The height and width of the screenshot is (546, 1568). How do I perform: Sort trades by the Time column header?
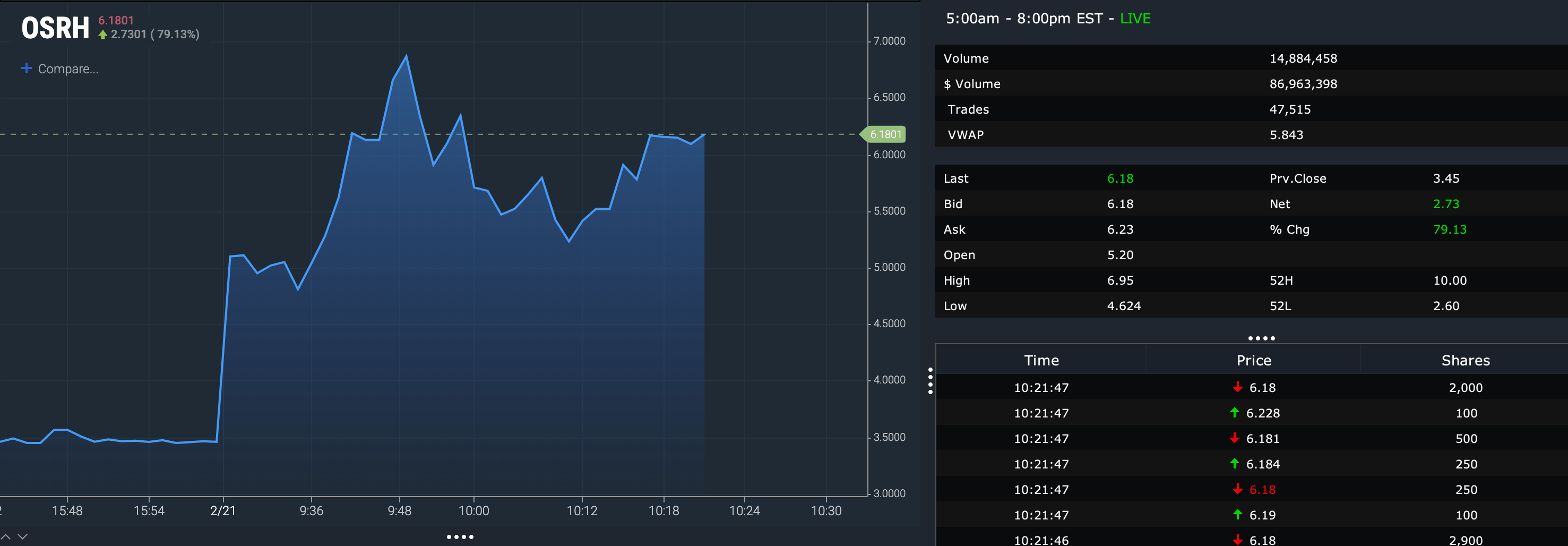pos(1041,360)
